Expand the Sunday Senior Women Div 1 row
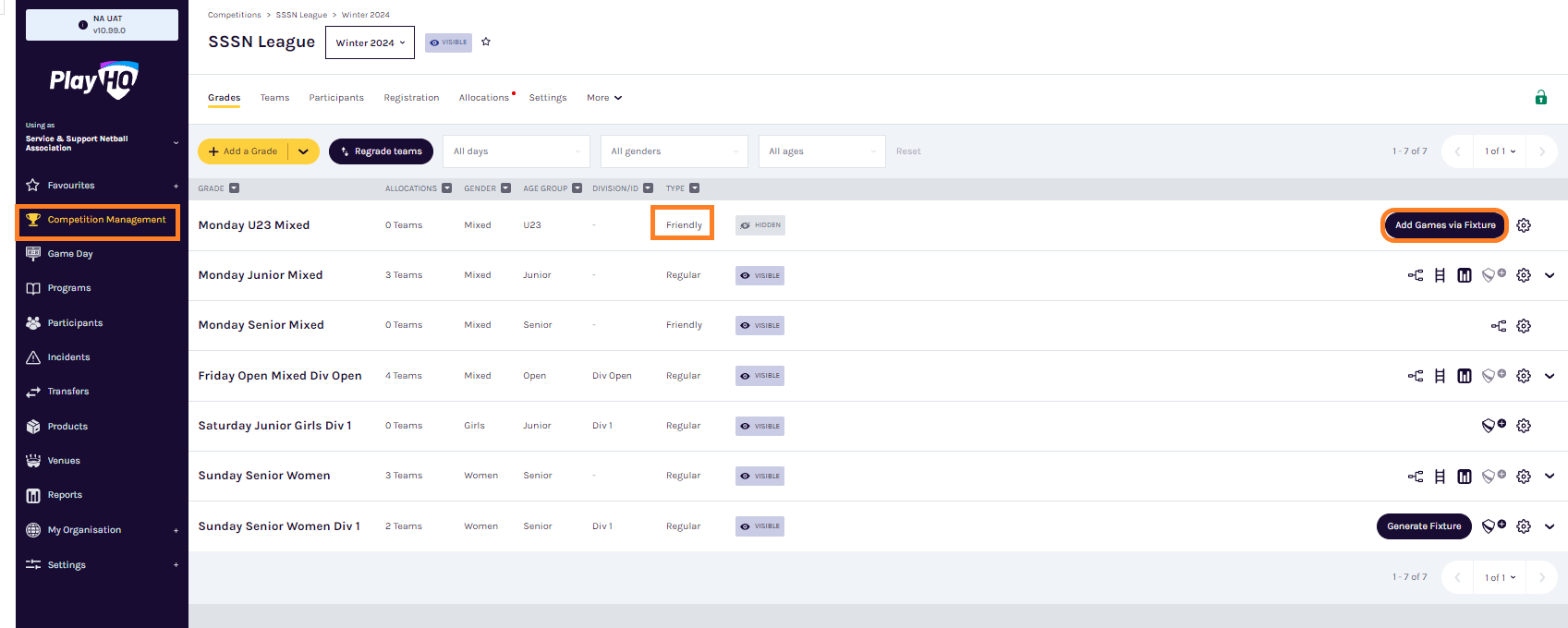Viewport: 1568px width, 628px height. (x=1550, y=526)
